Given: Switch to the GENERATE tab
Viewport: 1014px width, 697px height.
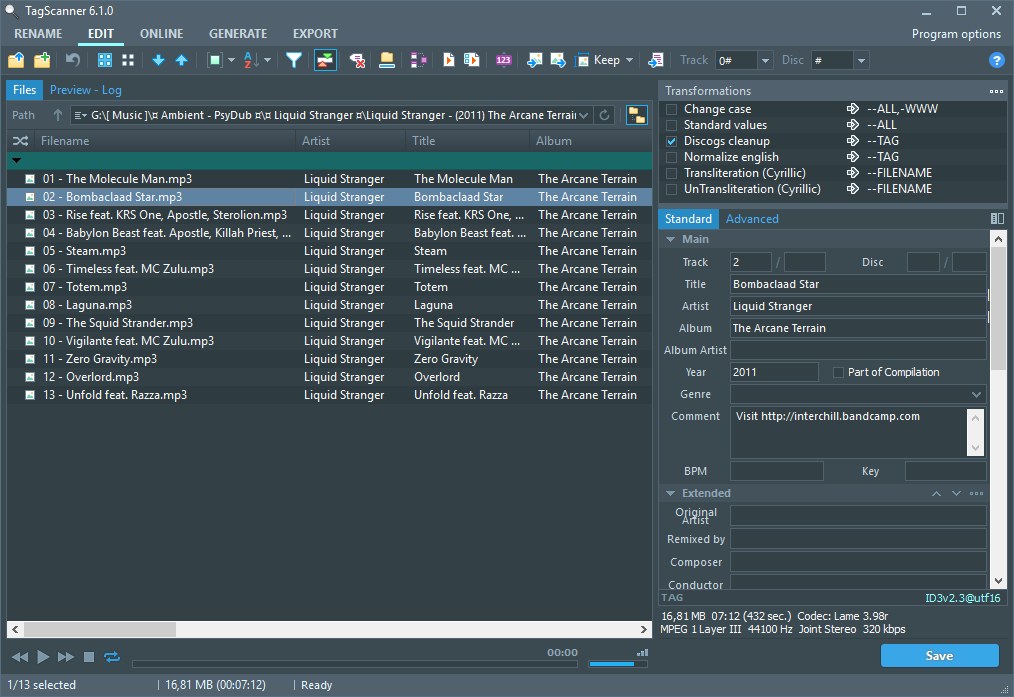Looking at the screenshot, I should pos(237,34).
